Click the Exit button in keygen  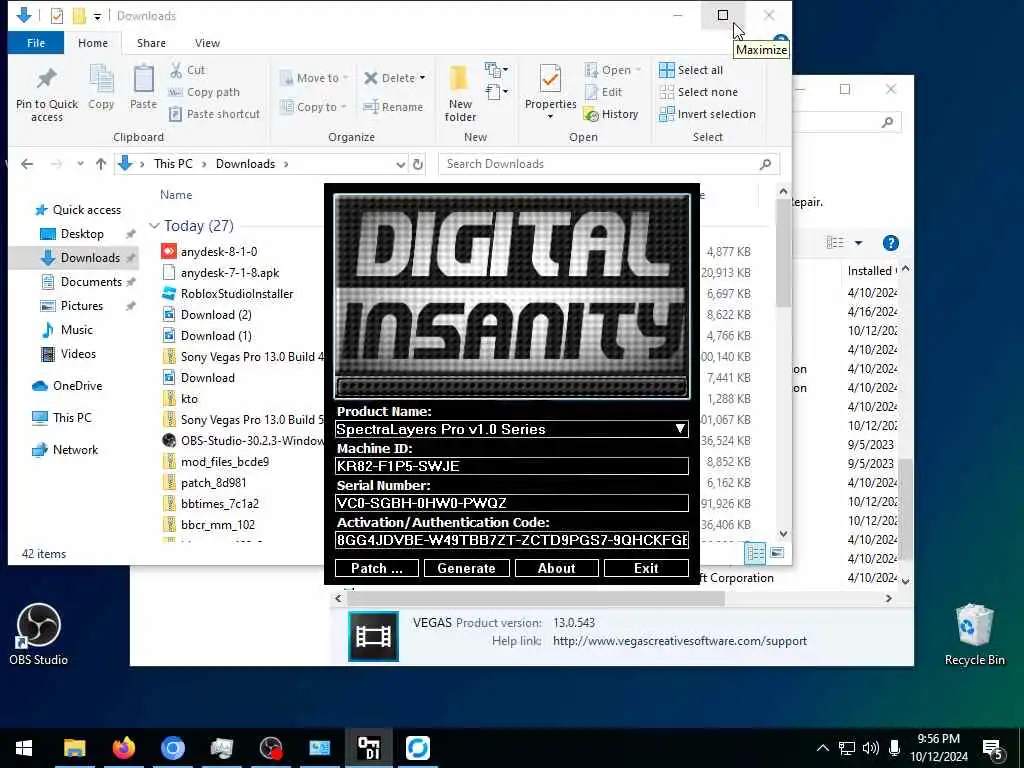click(x=646, y=568)
